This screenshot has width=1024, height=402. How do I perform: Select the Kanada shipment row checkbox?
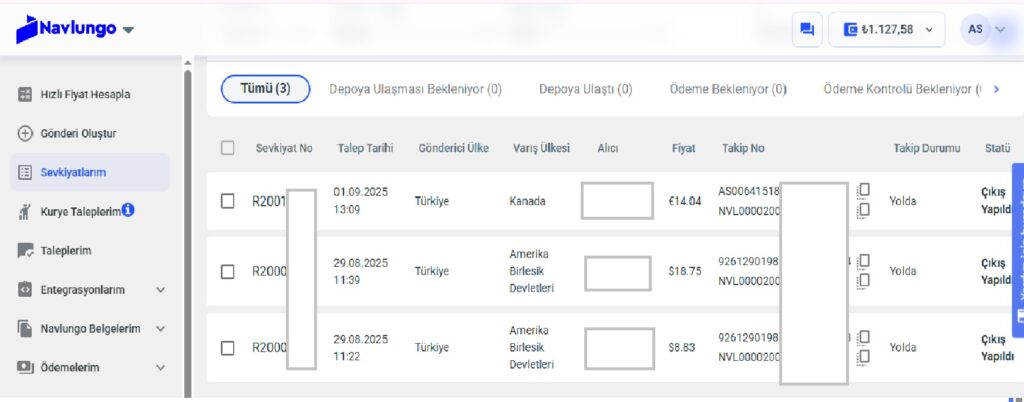pyautogui.click(x=227, y=201)
